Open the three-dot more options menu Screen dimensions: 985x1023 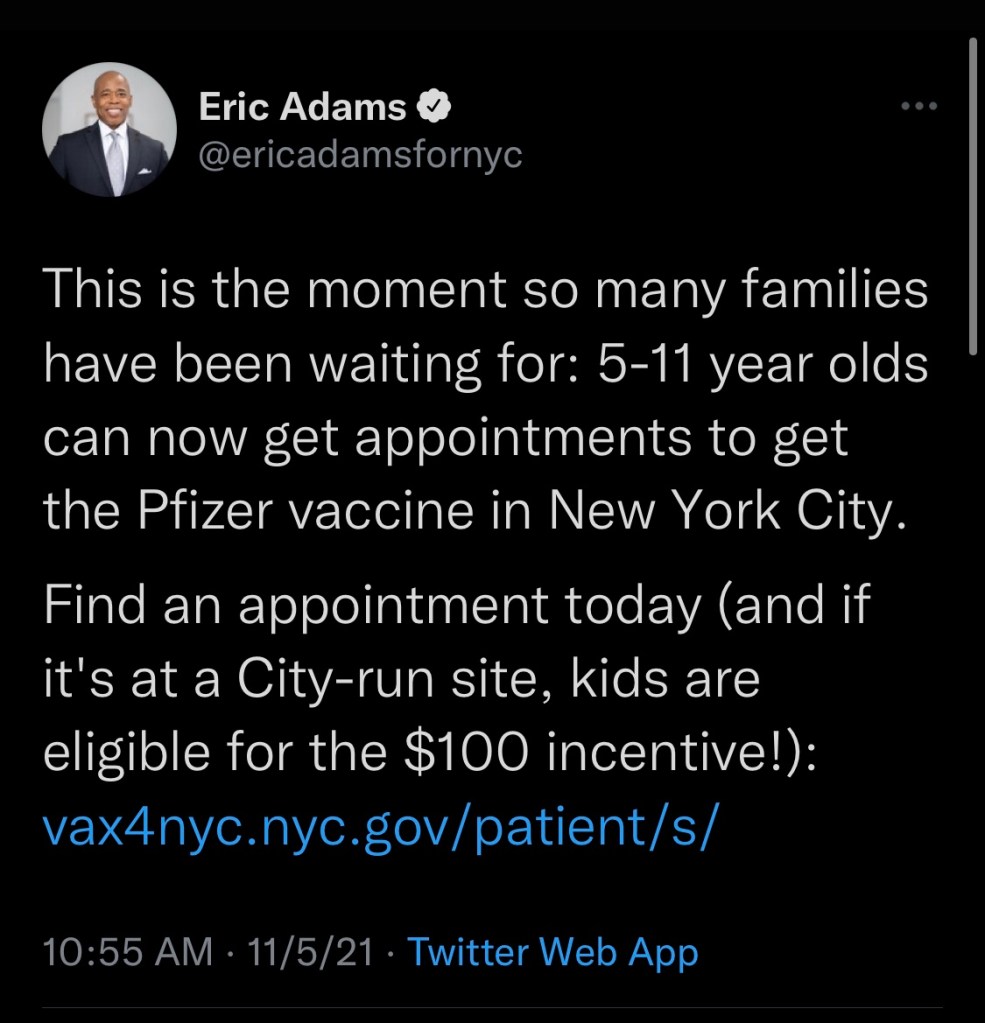click(x=919, y=106)
